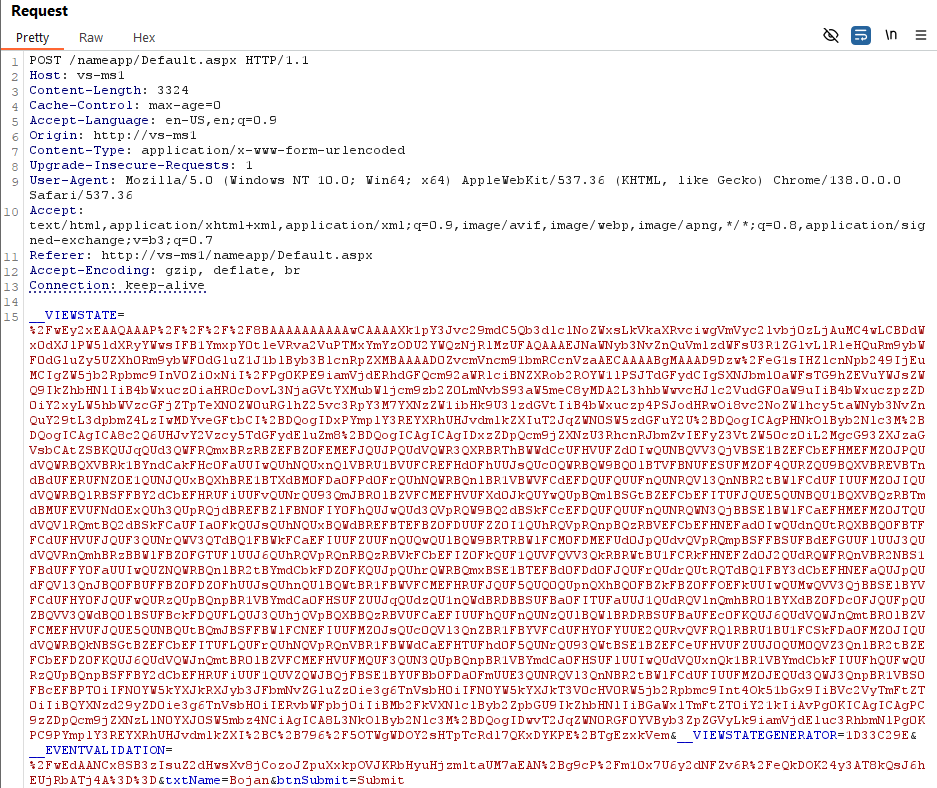This screenshot has height=788, width=937.
Task: Click the keep-alive value
Action: coord(165,285)
